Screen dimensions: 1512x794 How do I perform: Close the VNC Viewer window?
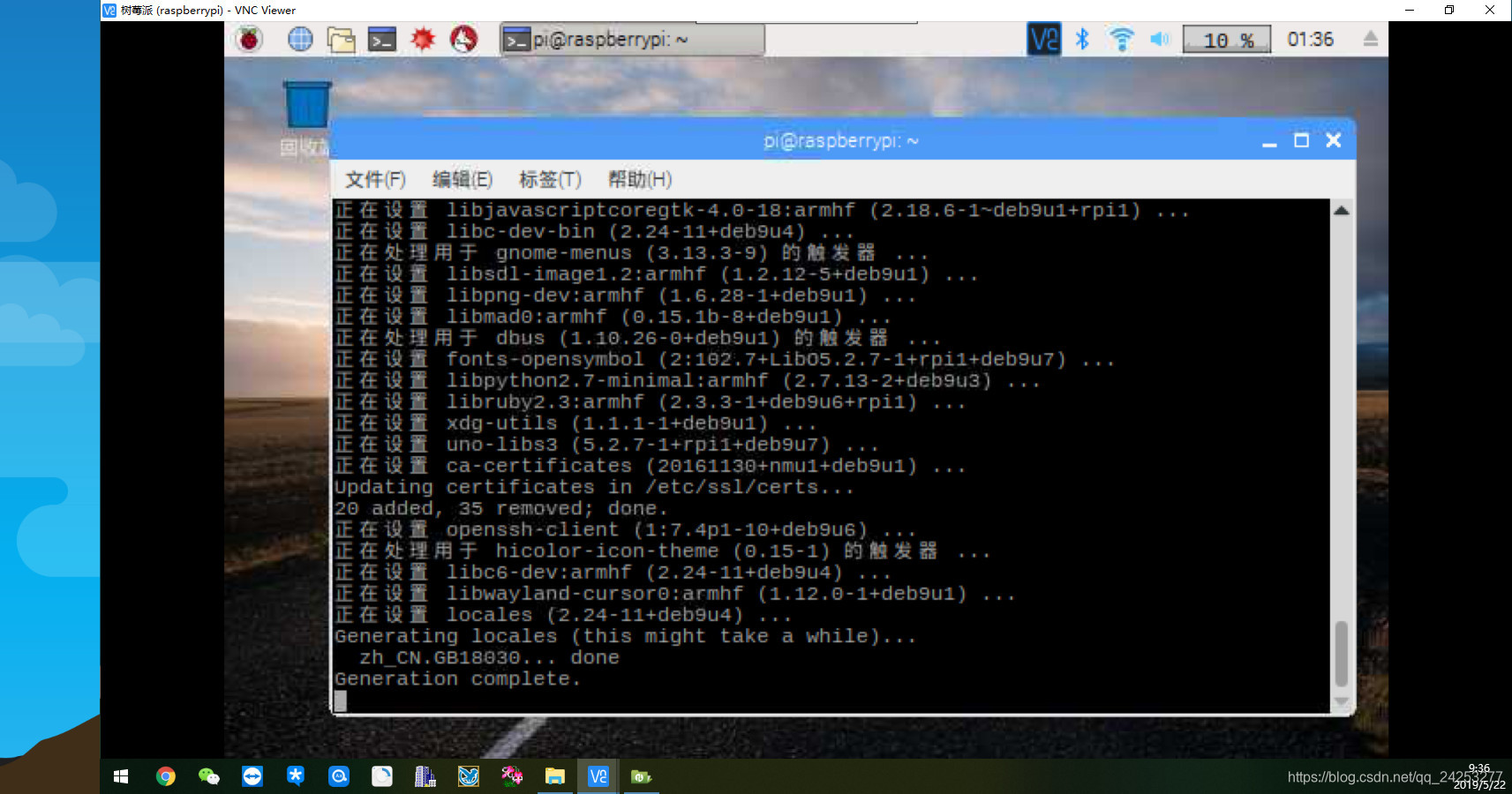point(1490,10)
